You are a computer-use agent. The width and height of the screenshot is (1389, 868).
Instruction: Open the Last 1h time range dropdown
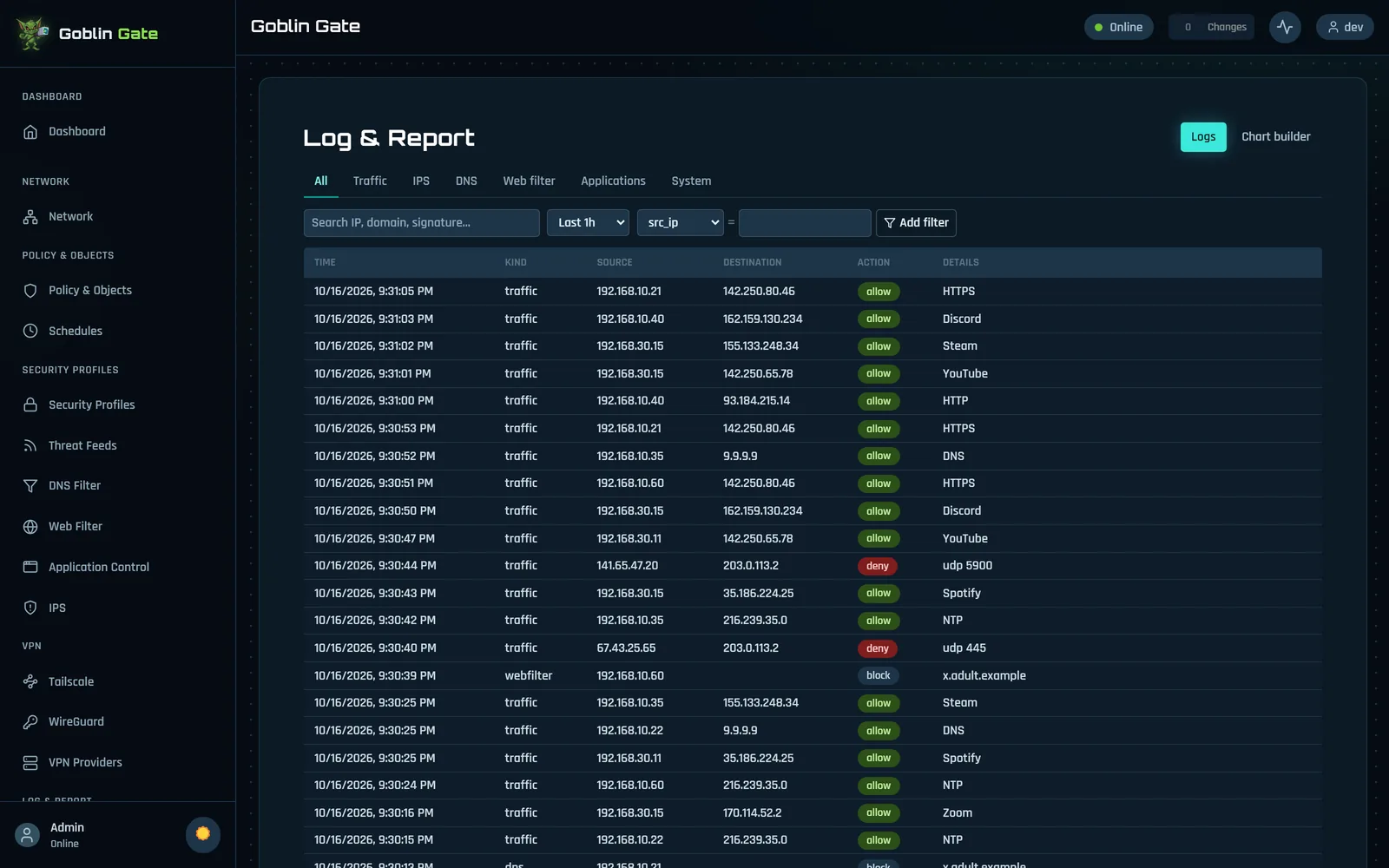pyautogui.click(x=588, y=223)
